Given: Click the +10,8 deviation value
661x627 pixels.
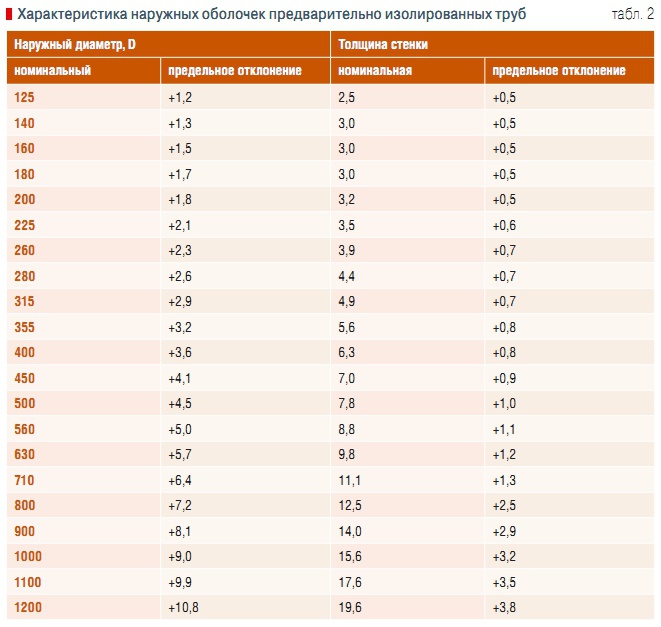Looking at the screenshot, I should pos(183,608).
